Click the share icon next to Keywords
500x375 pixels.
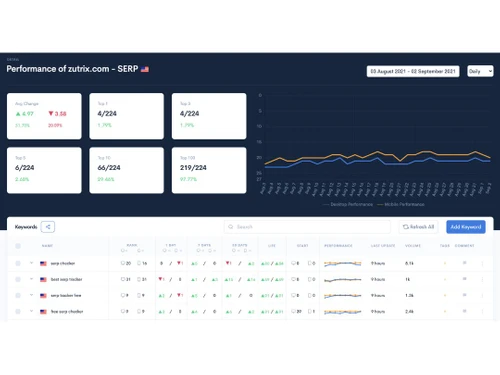click(48, 227)
